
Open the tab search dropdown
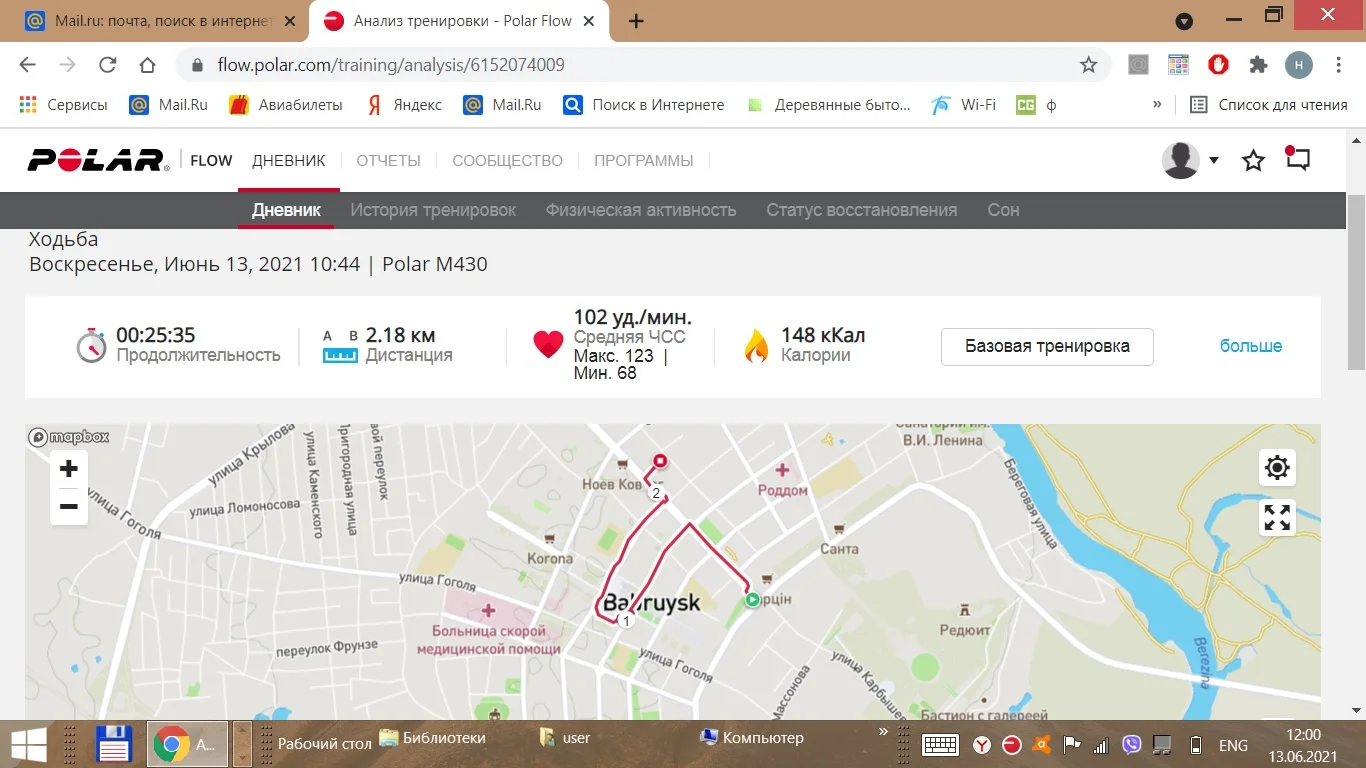click(1184, 21)
